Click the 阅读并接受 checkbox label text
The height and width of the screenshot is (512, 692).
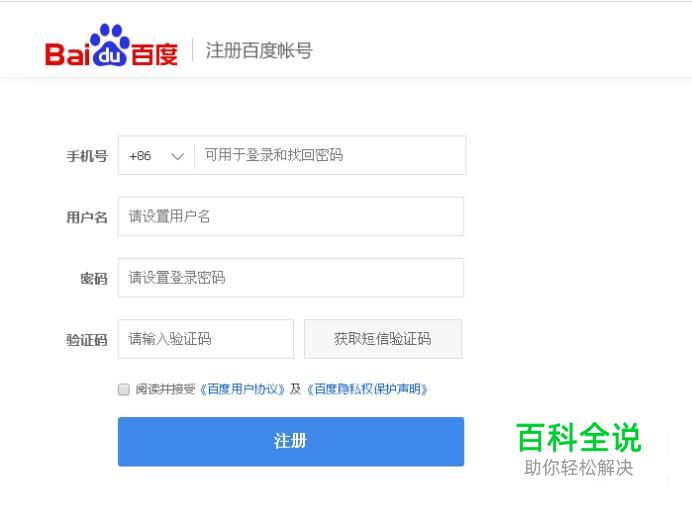[165, 389]
